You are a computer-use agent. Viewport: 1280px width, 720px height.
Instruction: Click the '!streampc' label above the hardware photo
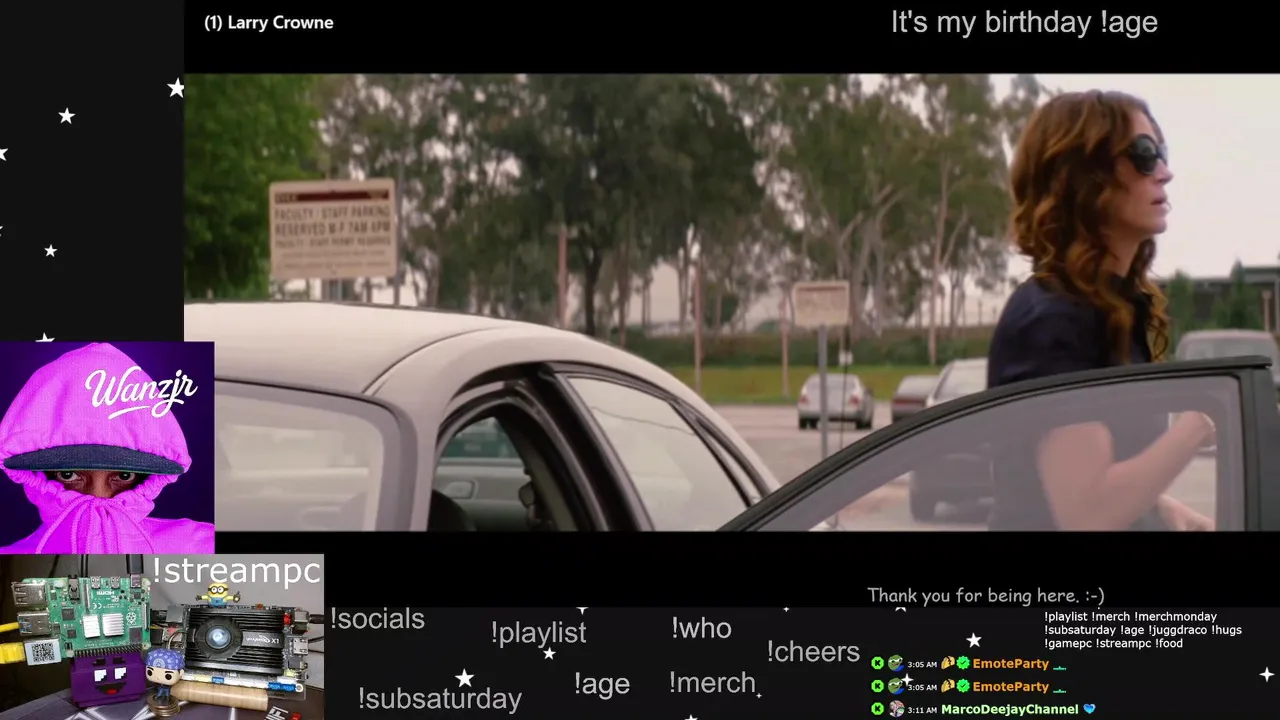tap(237, 571)
